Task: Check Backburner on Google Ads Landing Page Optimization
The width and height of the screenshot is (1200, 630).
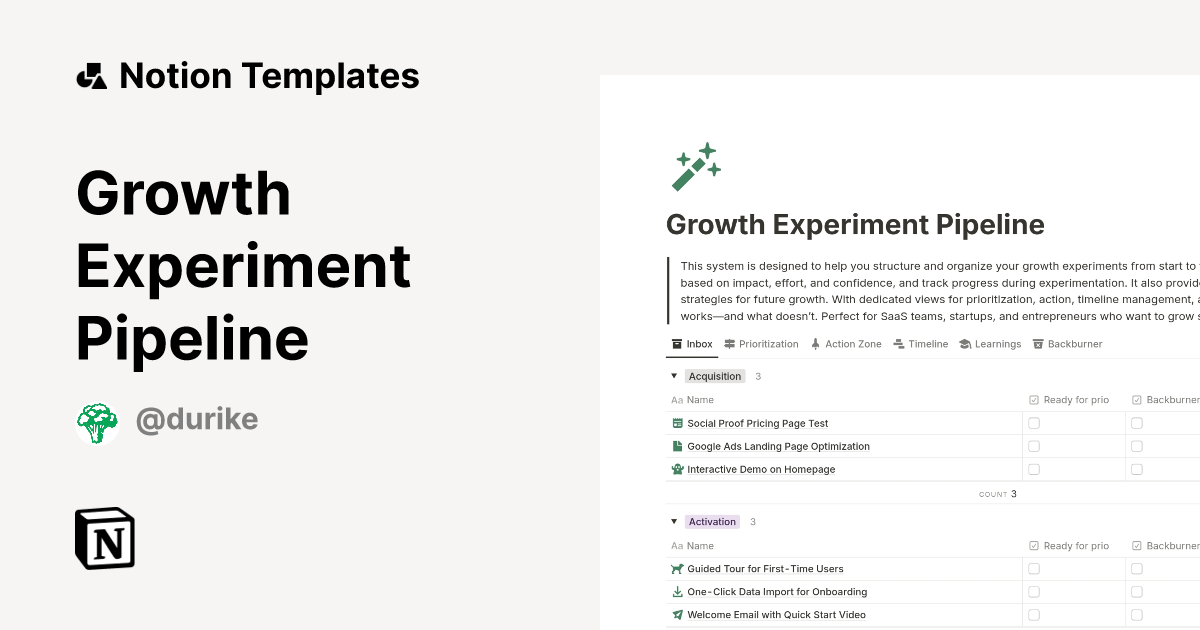Action: tap(1135, 446)
